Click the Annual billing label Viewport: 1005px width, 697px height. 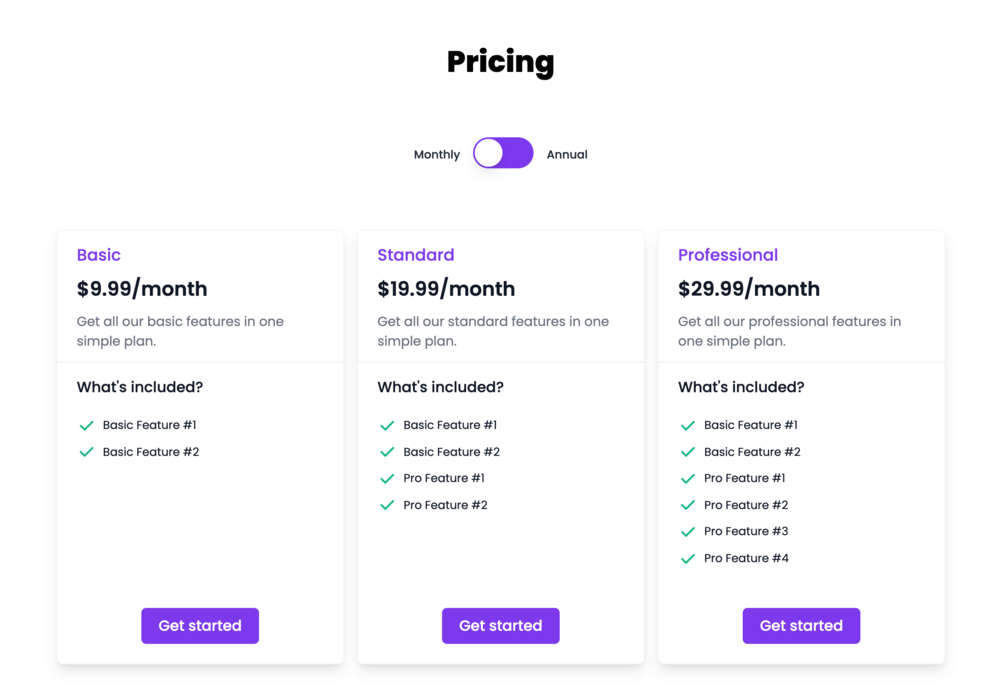(567, 155)
